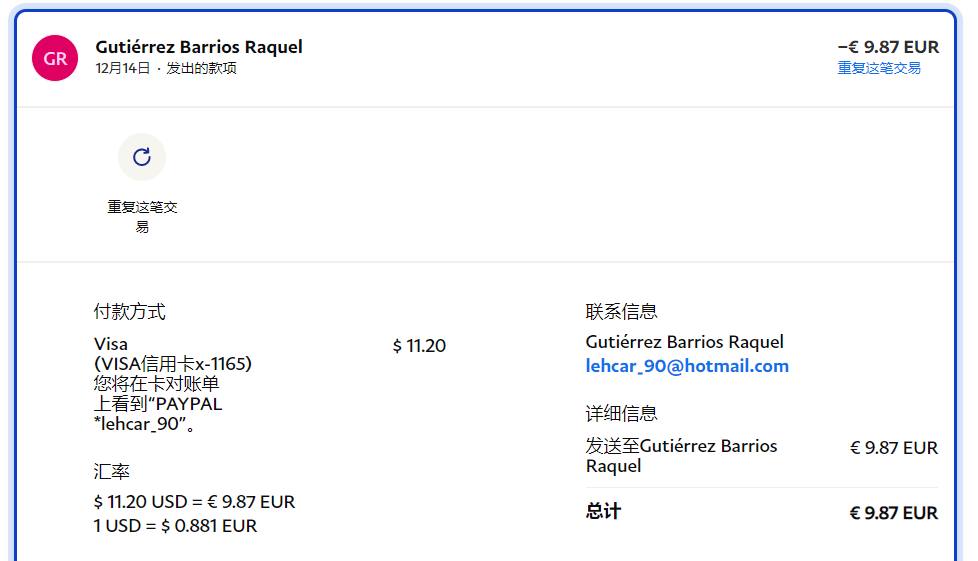Open the 重复这笔交易 link beside the amount
Screen dimensions: 978x561
879,68
